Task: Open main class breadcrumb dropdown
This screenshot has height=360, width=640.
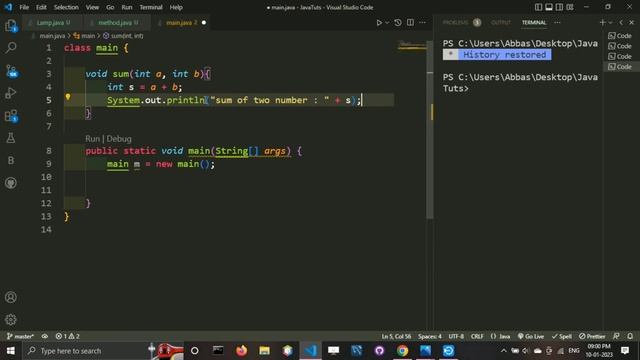Action: tap(84, 36)
